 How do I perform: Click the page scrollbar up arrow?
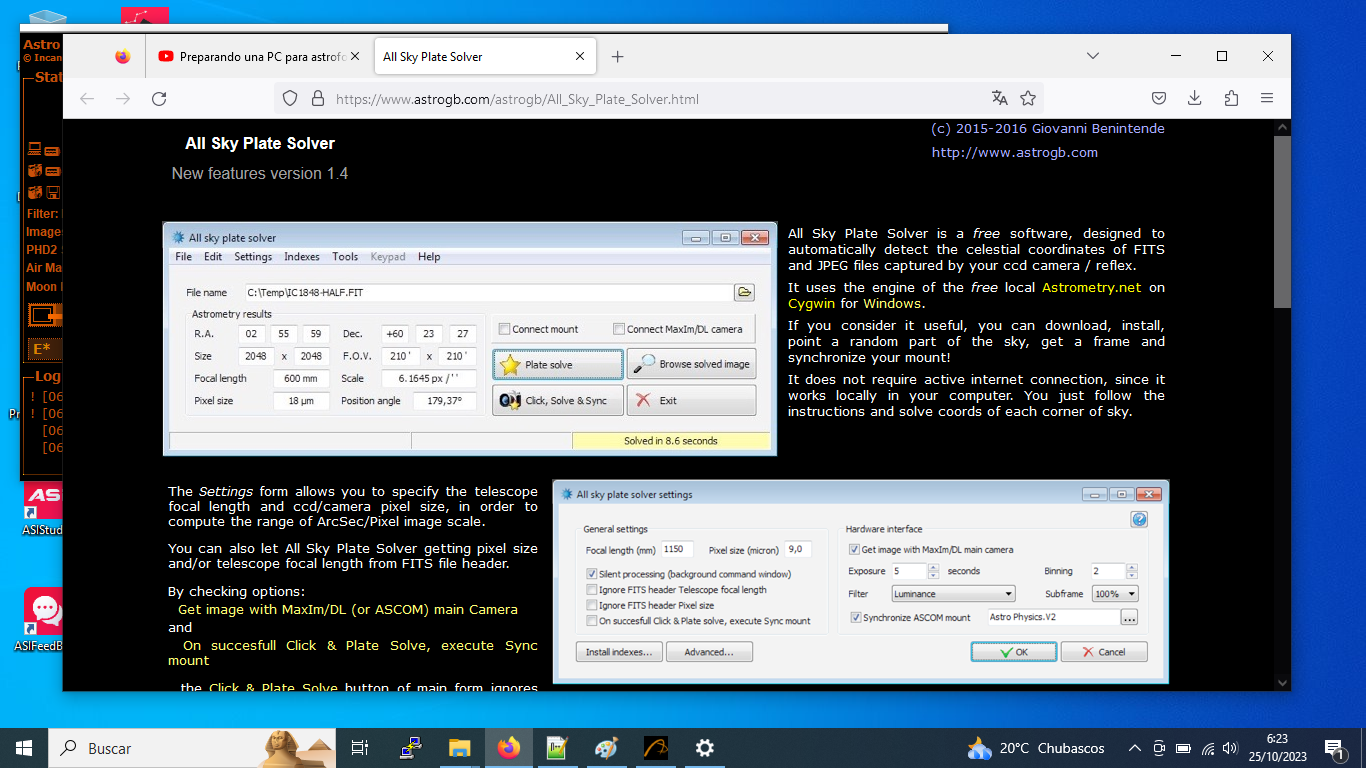tap(1282, 127)
